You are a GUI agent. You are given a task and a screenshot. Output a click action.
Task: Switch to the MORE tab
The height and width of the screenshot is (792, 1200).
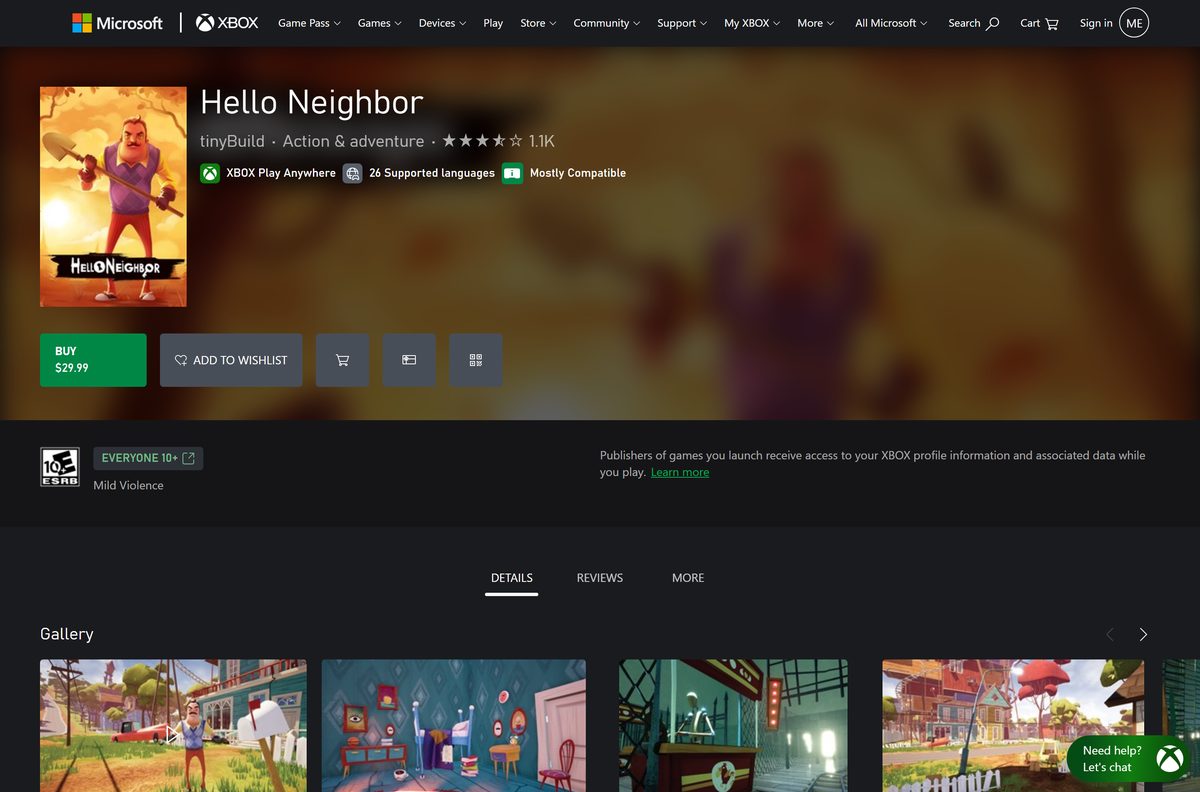(688, 578)
